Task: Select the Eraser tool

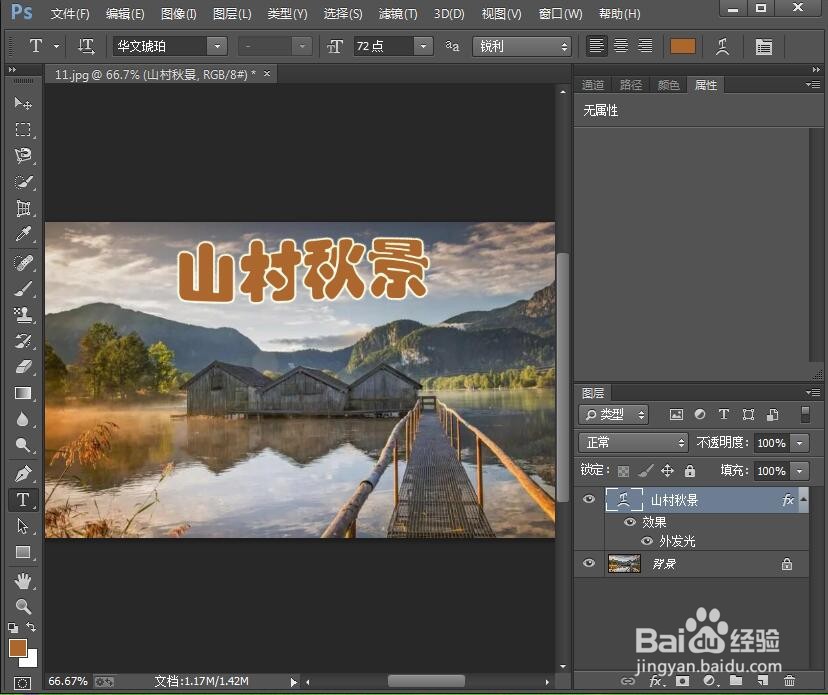Action: click(23, 367)
